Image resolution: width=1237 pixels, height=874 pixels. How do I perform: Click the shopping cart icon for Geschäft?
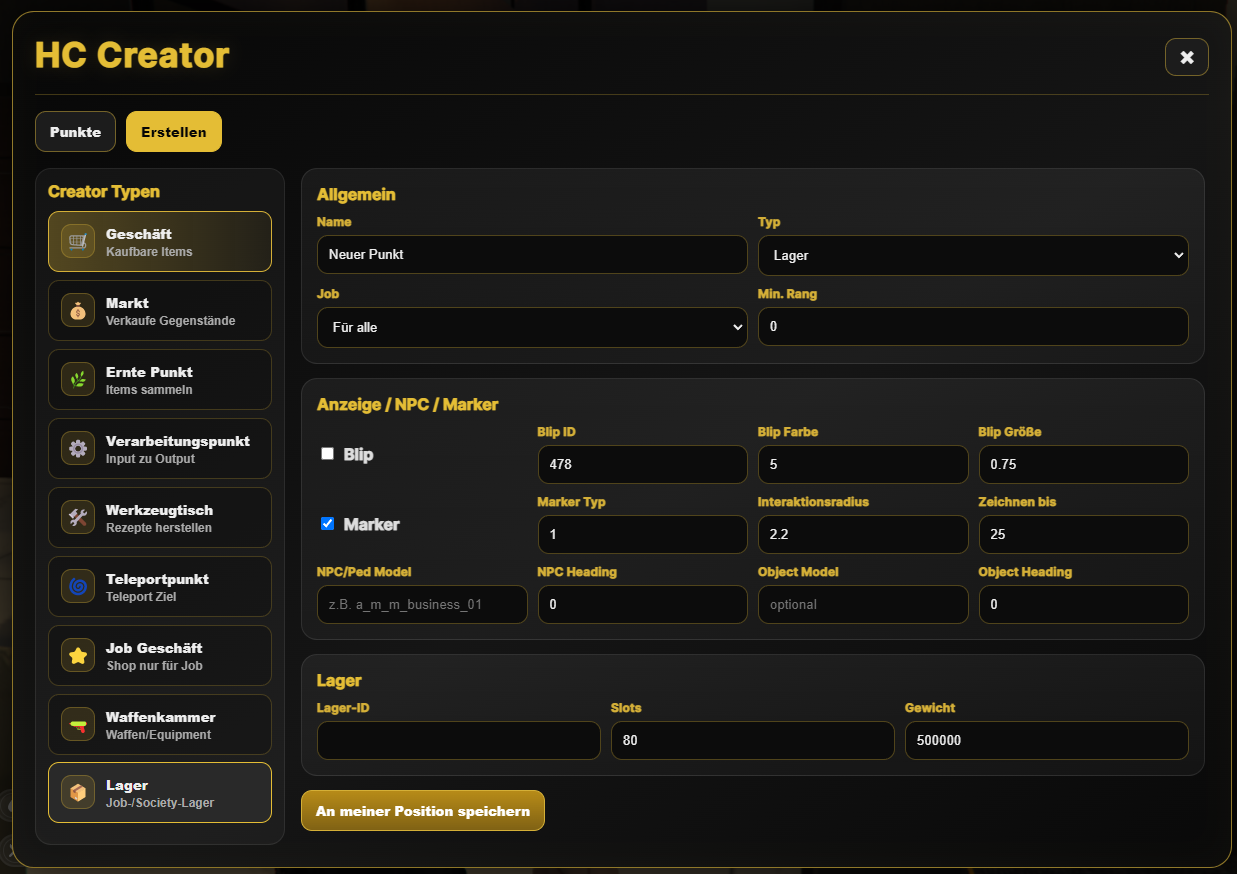78,241
